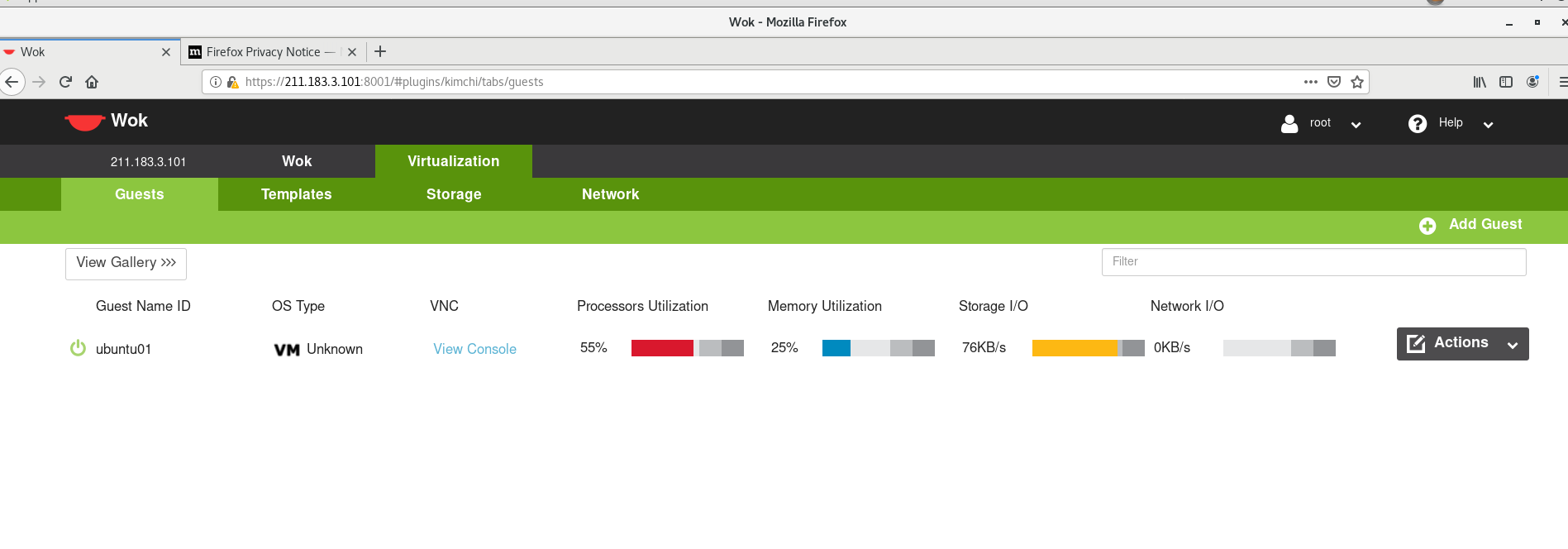Click the Memory Utilization column header
Screen dimensions: 1568x549
pyautogui.click(x=825, y=306)
